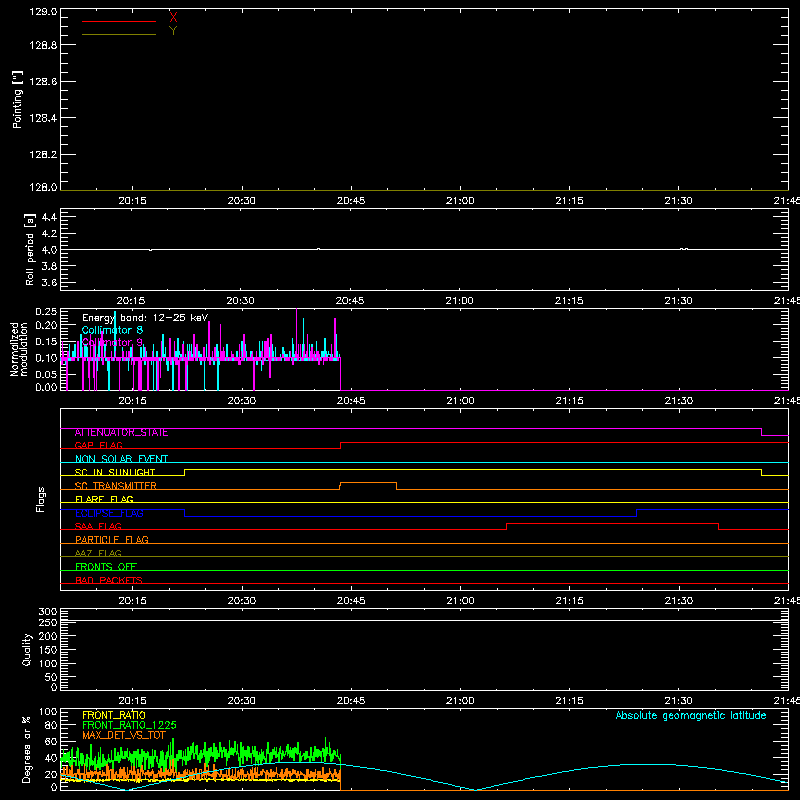Click the Absolute geomagnetic latitude label
This screenshot has height=800, width=800.
[691, 716]
